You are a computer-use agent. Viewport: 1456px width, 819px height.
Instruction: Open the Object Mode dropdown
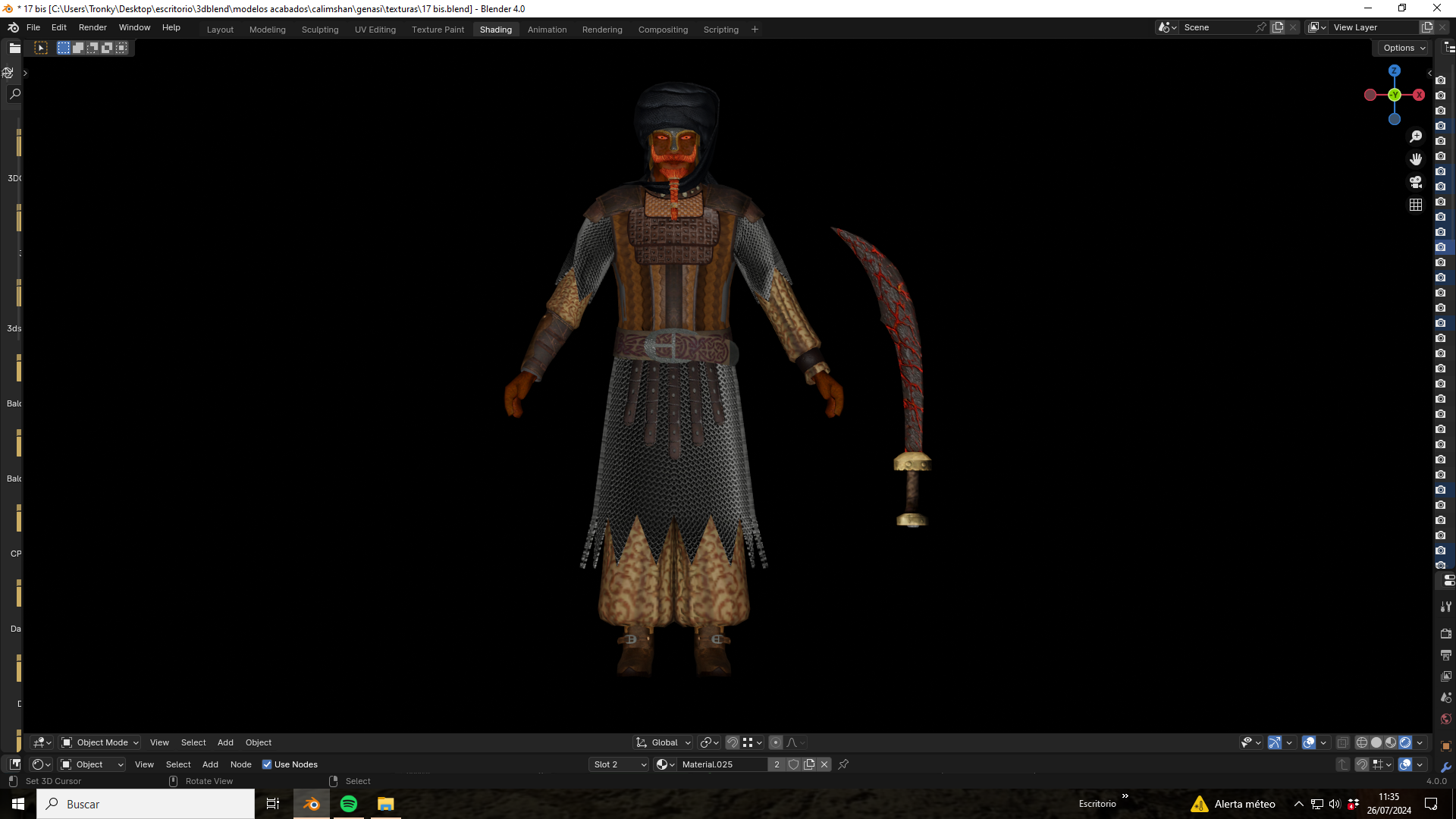tap(100, 742)
